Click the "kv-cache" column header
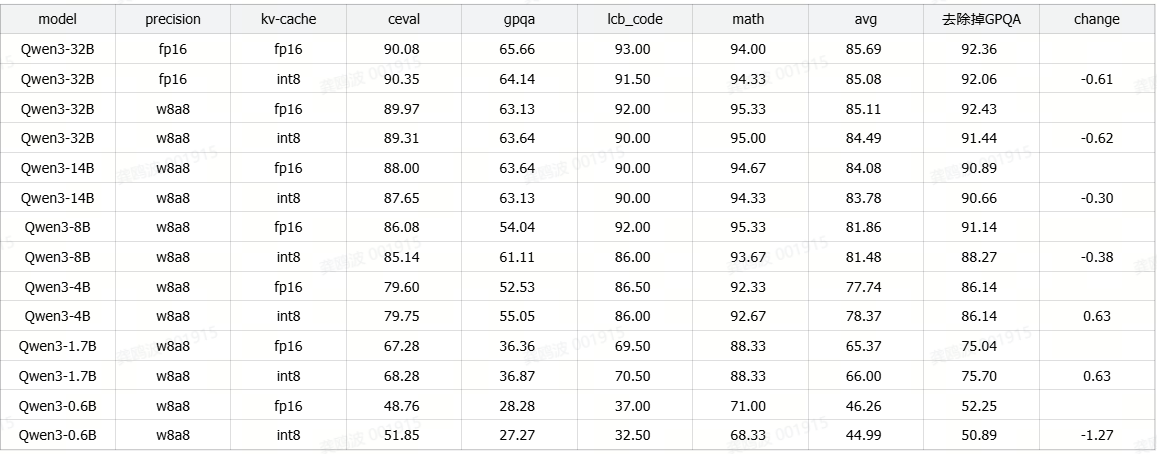This screenshot has height=454, width=1157. pos(288,19)
